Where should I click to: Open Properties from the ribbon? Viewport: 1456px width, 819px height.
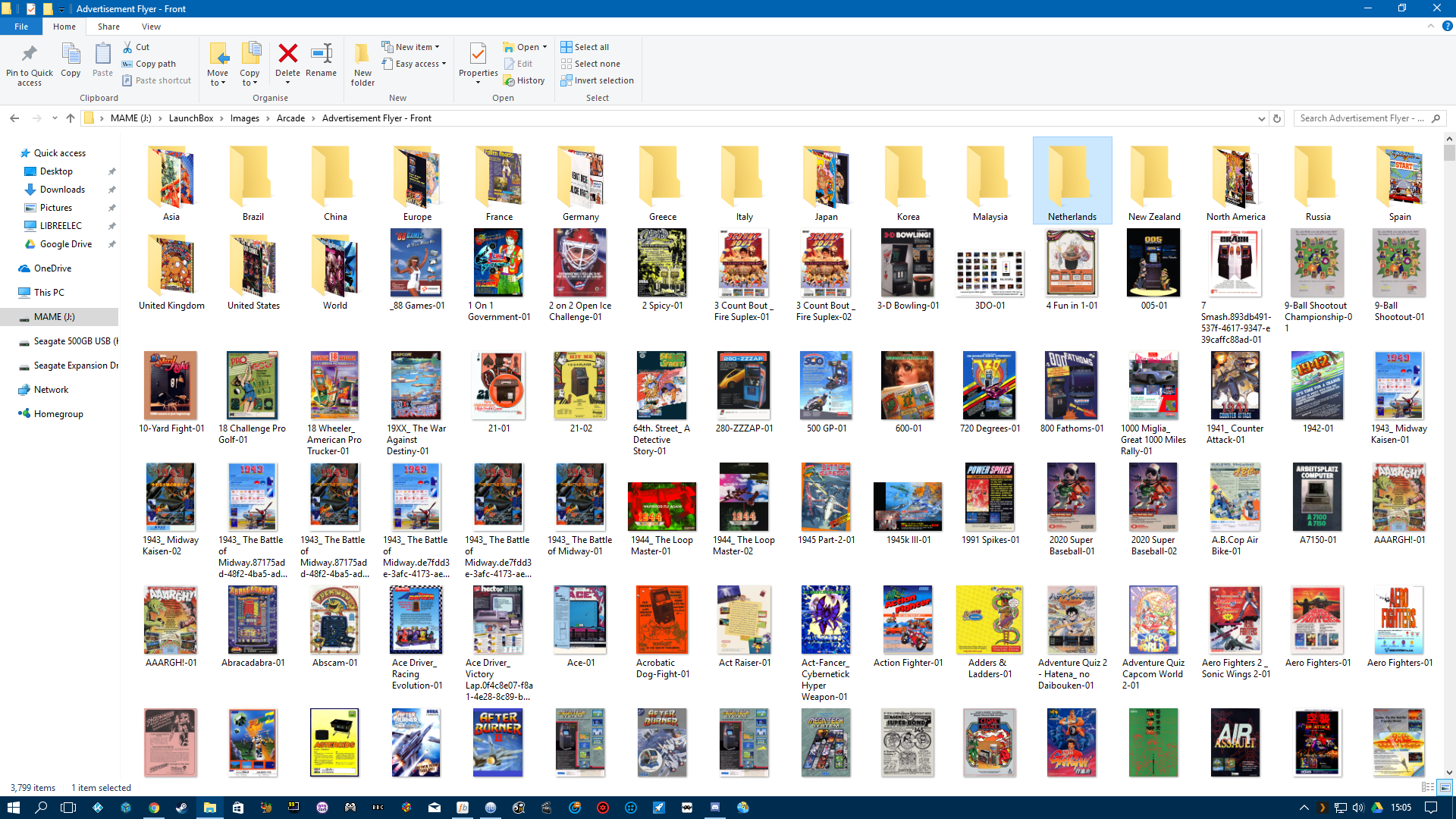pyautogui.click(x=478, y=64)
